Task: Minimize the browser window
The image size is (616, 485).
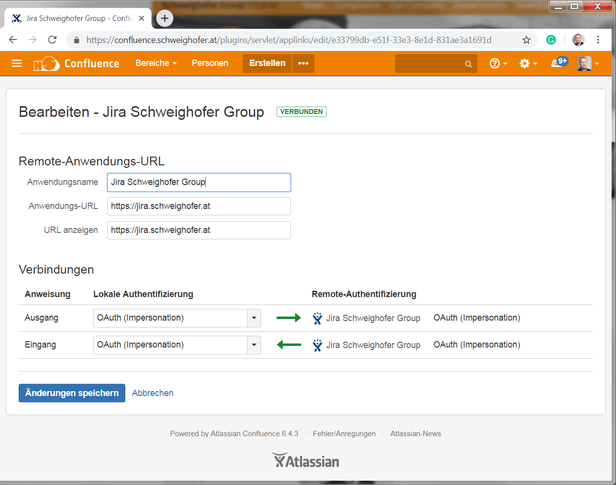Action: click(558, 6)
